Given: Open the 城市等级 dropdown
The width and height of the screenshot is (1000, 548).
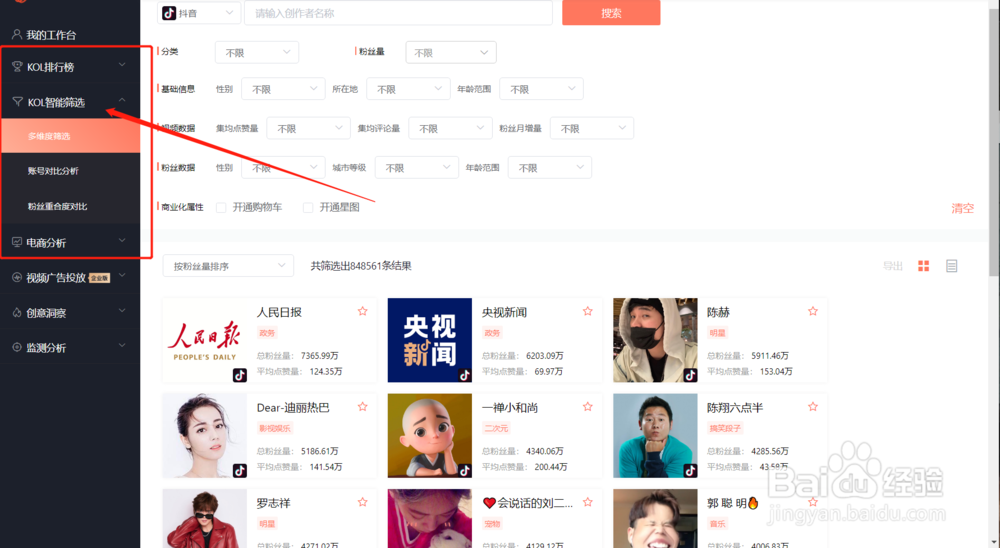Looking at the screenshot, I should 416,167.
